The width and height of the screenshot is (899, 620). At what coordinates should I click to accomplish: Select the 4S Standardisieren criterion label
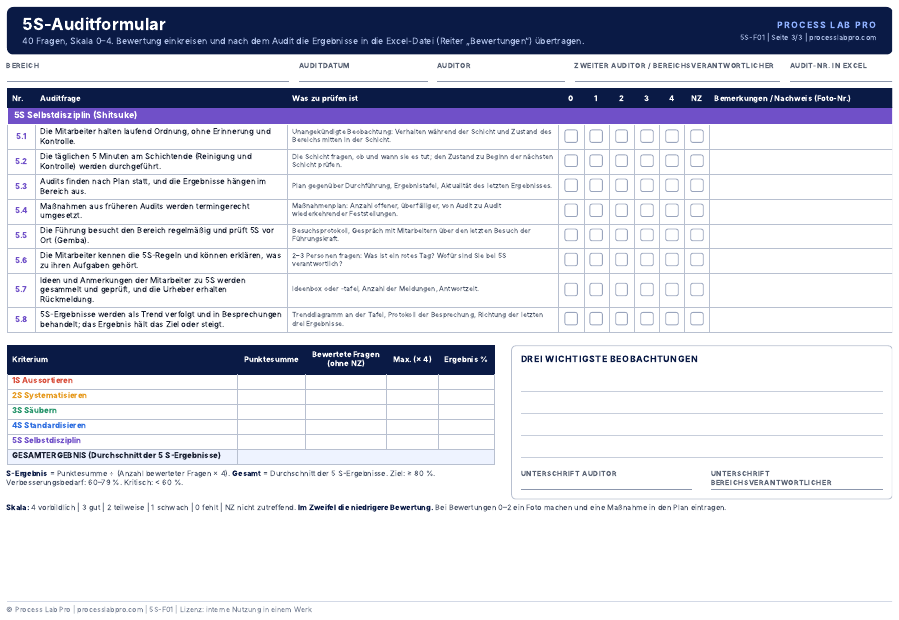coord(49,426)
